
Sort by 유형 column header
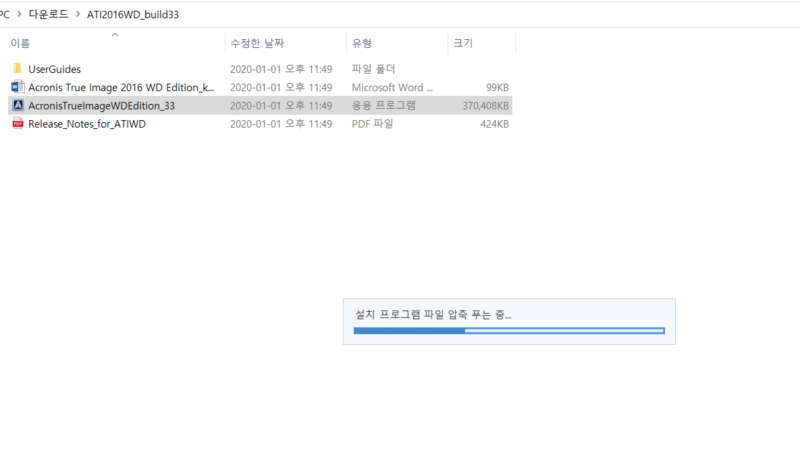[362, 43]
